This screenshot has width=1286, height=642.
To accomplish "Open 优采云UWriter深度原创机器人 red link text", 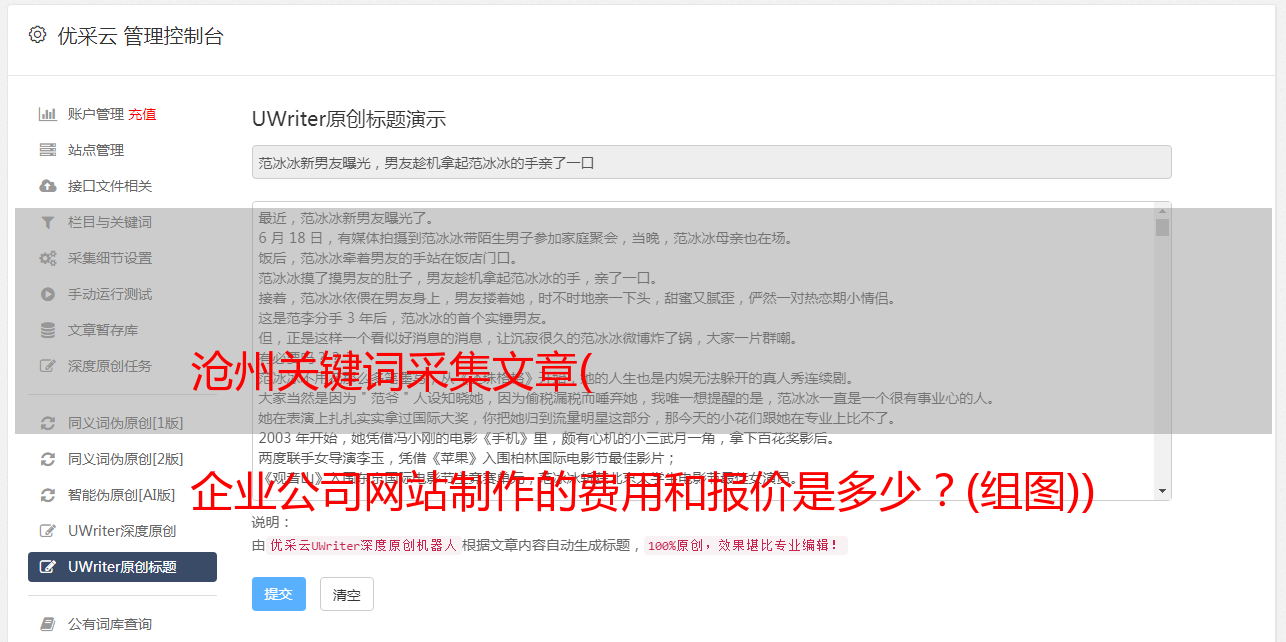I will (x=364, y=546).
